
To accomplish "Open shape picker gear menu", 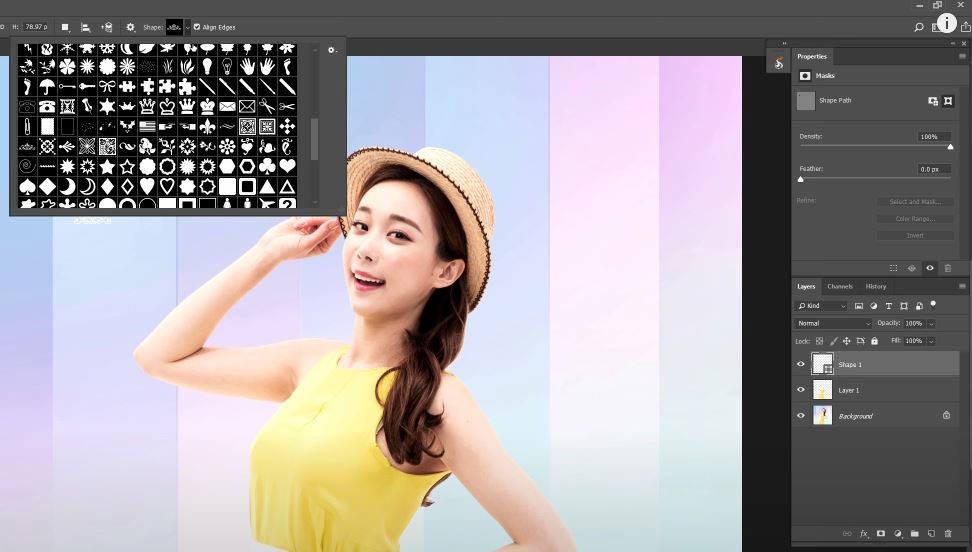I will [x=332, y=50].
